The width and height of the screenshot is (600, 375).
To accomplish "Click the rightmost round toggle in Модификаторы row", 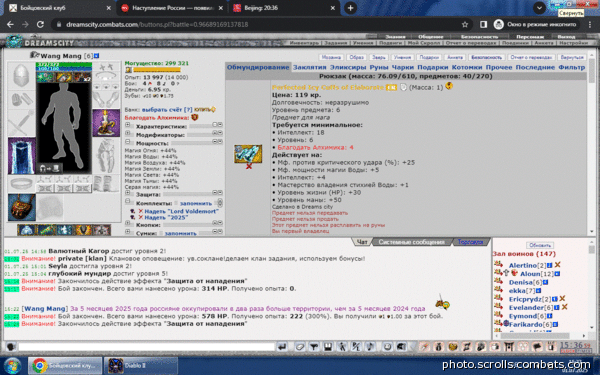I will click(220, 133).
